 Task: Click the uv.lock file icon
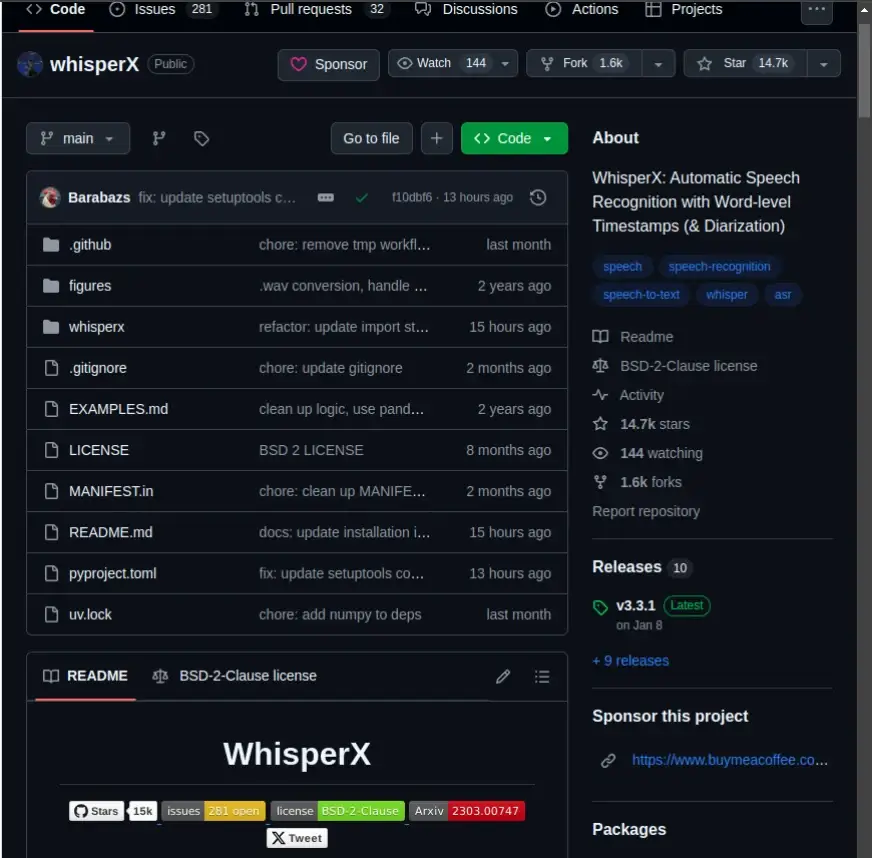click(x=51, y=614)
